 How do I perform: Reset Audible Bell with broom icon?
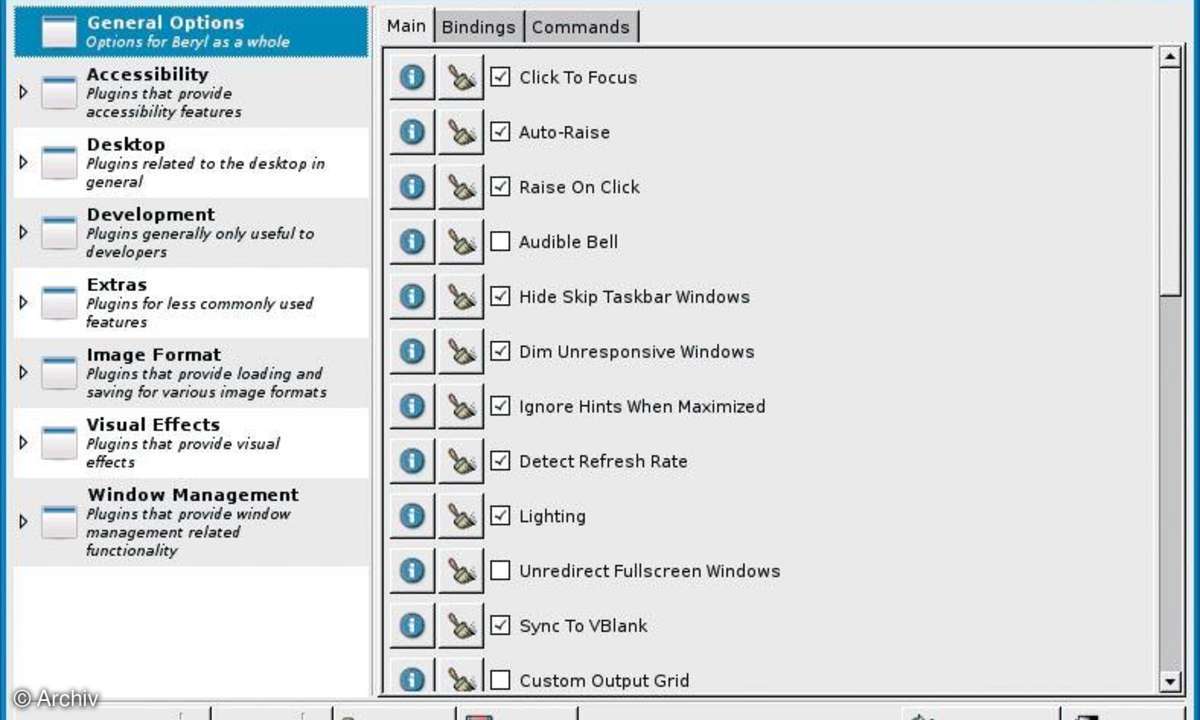tap(461, 242)
